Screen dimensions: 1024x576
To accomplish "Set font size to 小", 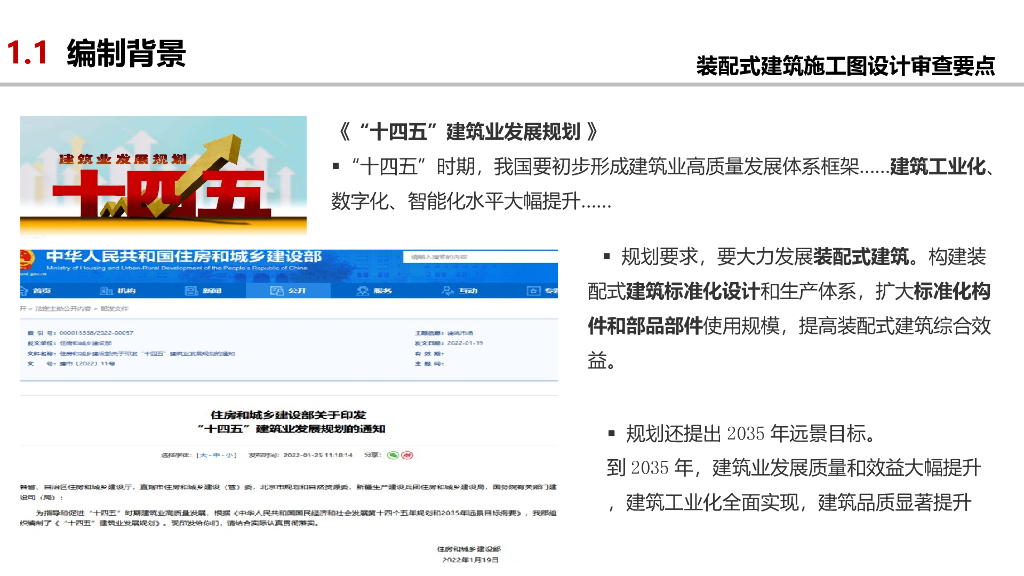I will [x=231, y=455].
